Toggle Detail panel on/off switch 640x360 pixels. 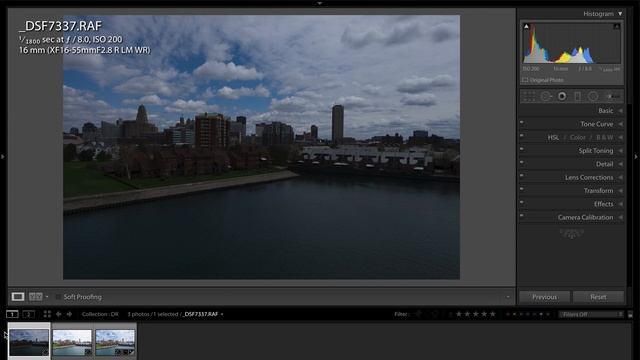(522, 162)
